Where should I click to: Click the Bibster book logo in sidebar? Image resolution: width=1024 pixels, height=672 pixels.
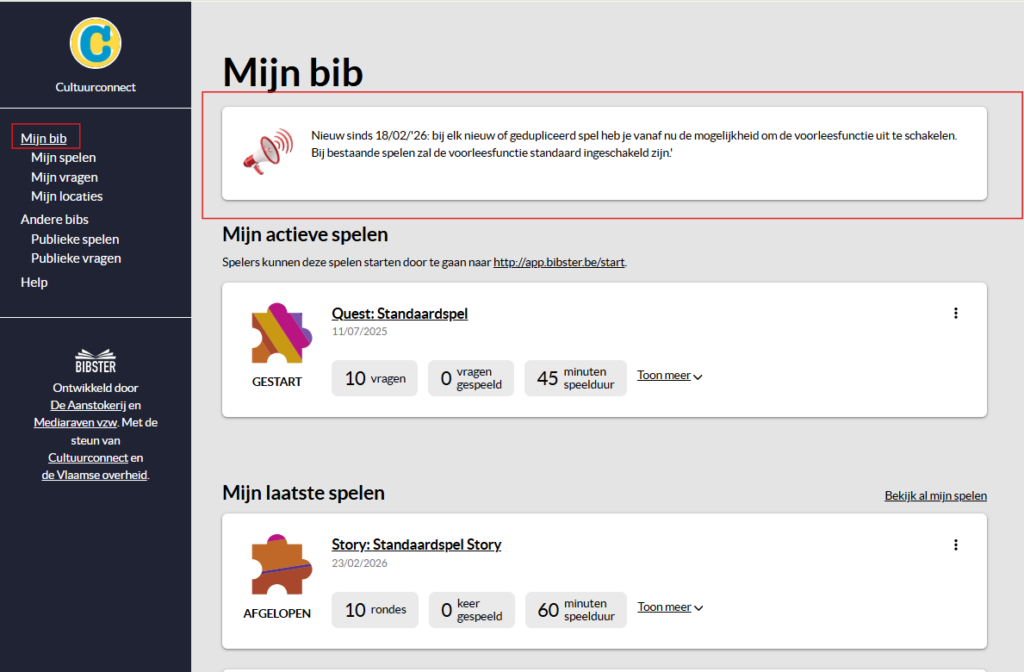95,361
